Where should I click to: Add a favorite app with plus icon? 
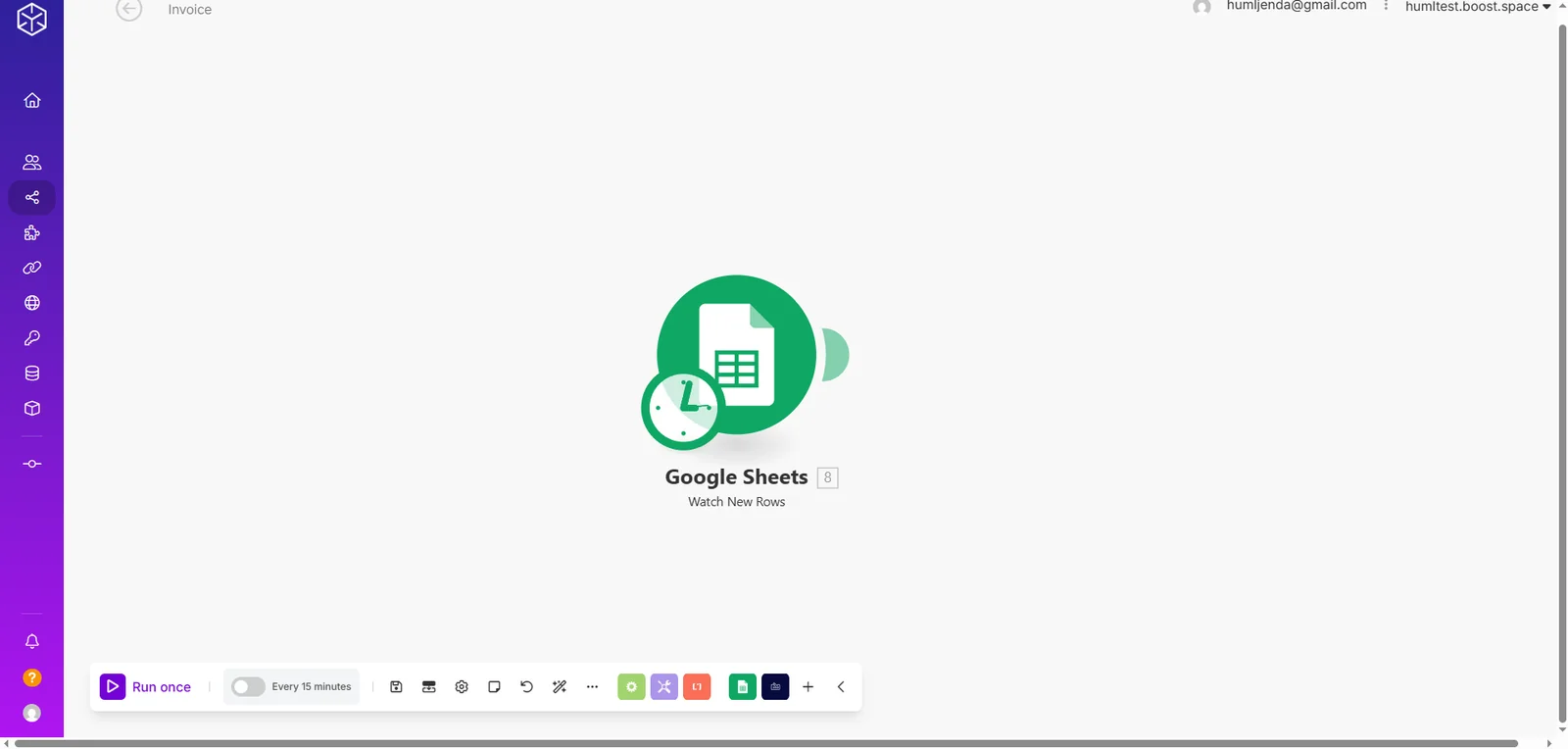point(808,687)
